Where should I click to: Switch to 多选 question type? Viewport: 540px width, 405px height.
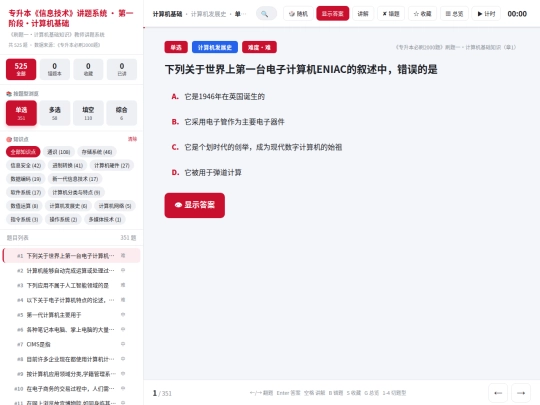(55, 113)
